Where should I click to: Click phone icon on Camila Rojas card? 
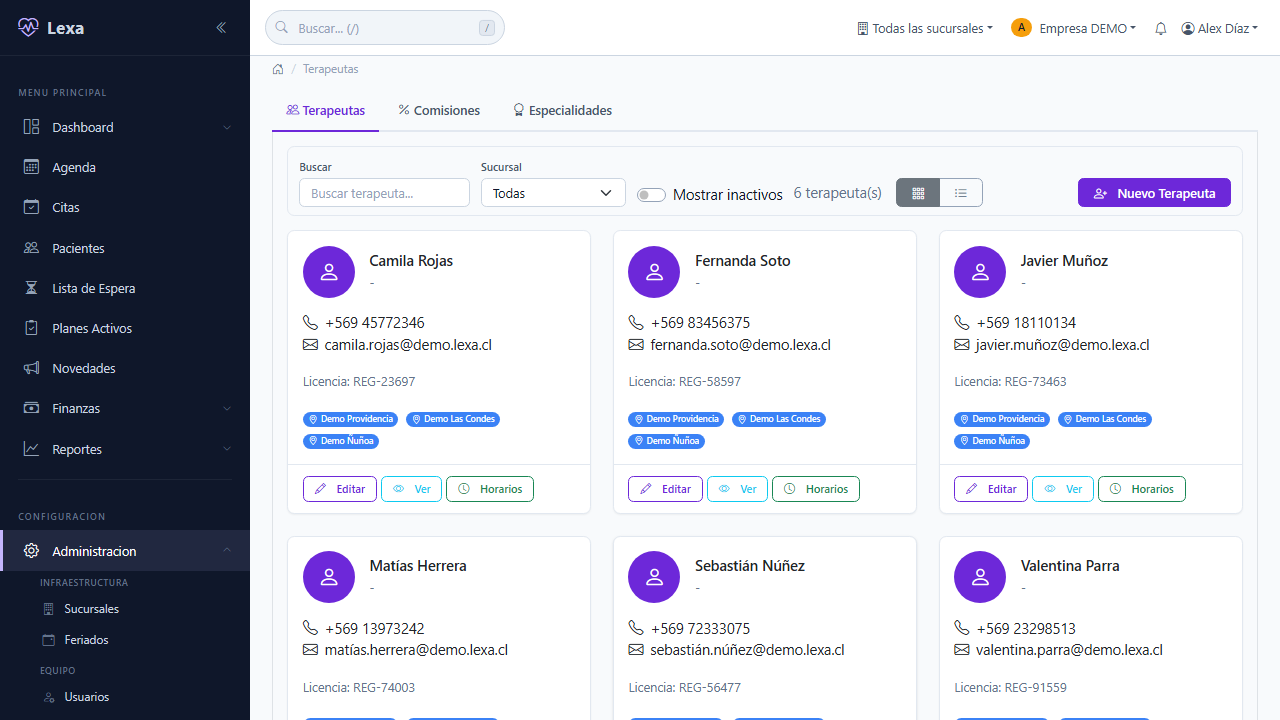pos(310,323)
